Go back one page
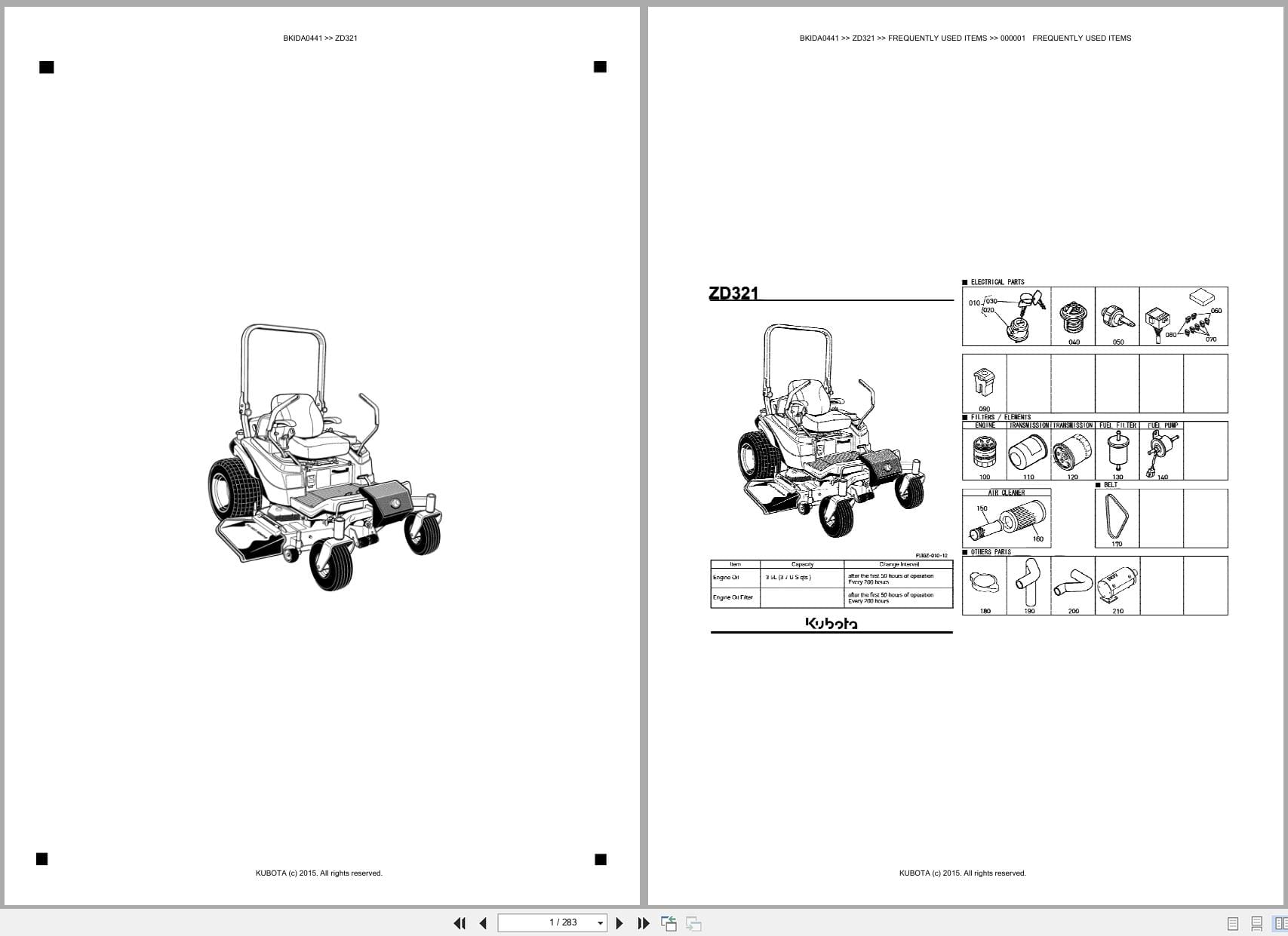Viewport: 1288px width, 936px height. point(483,922)
